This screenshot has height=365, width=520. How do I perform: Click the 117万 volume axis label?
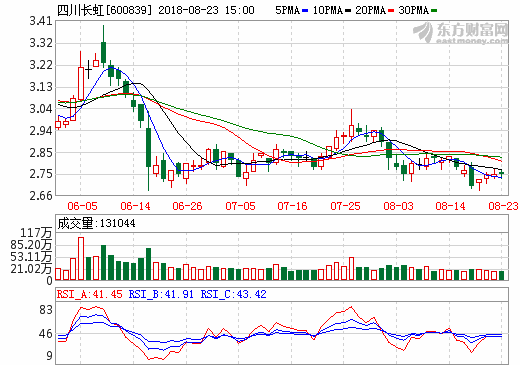point(36,232)
